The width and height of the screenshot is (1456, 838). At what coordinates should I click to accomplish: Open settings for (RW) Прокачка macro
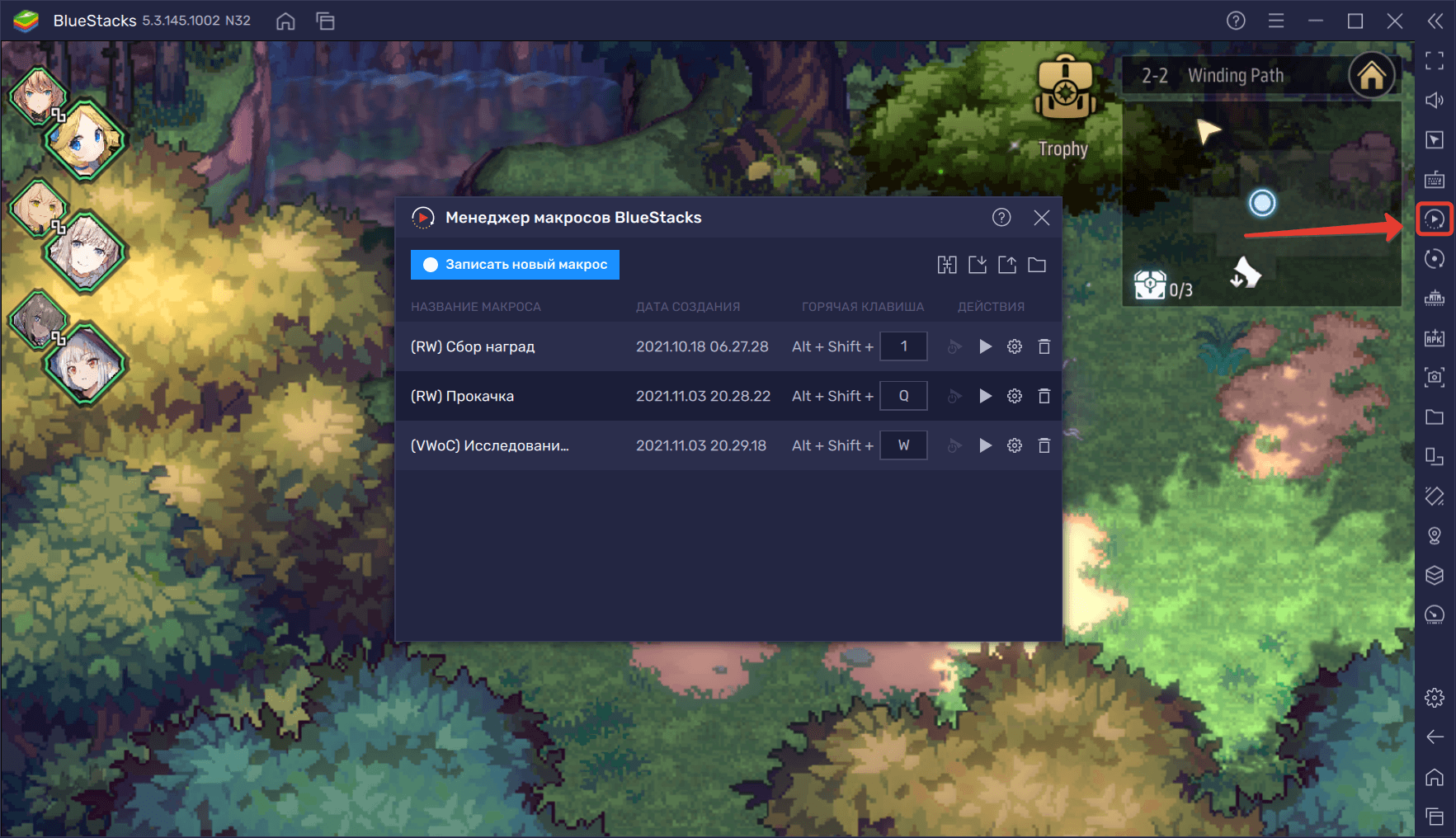1015,396
